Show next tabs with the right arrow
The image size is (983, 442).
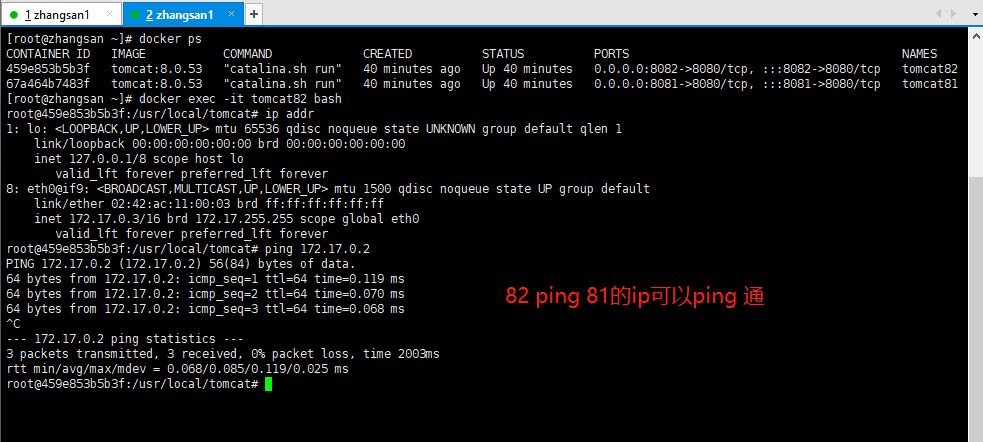click(x=954, y=14)
